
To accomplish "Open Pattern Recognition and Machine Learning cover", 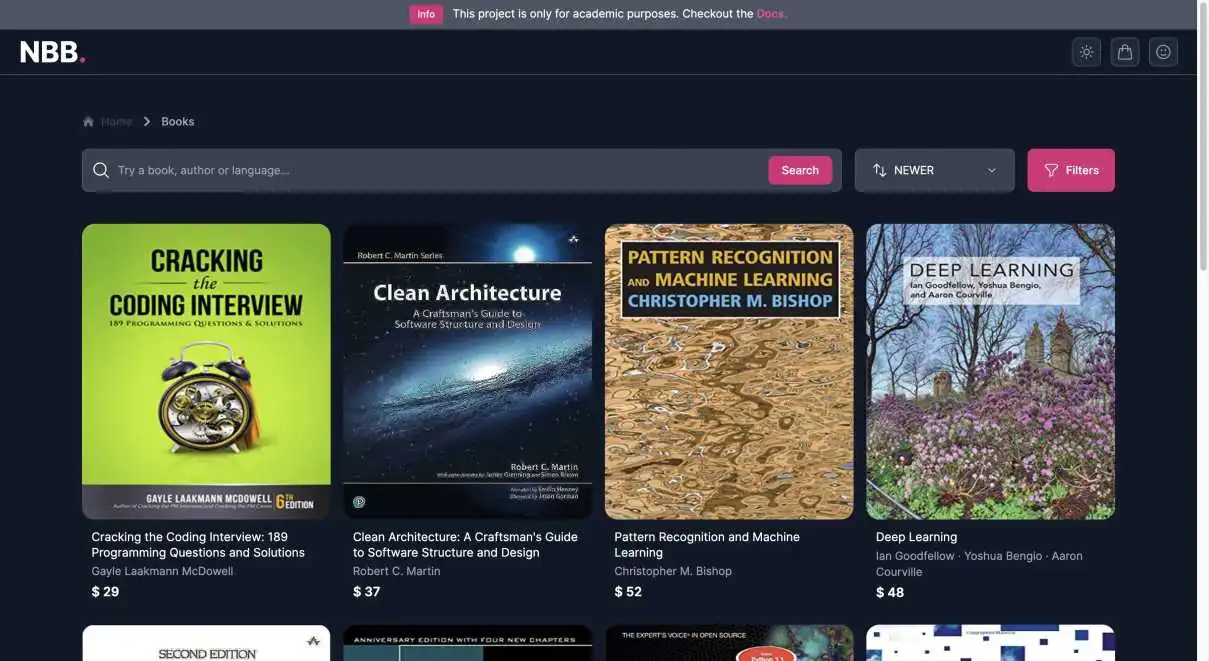I will [729, 371].
